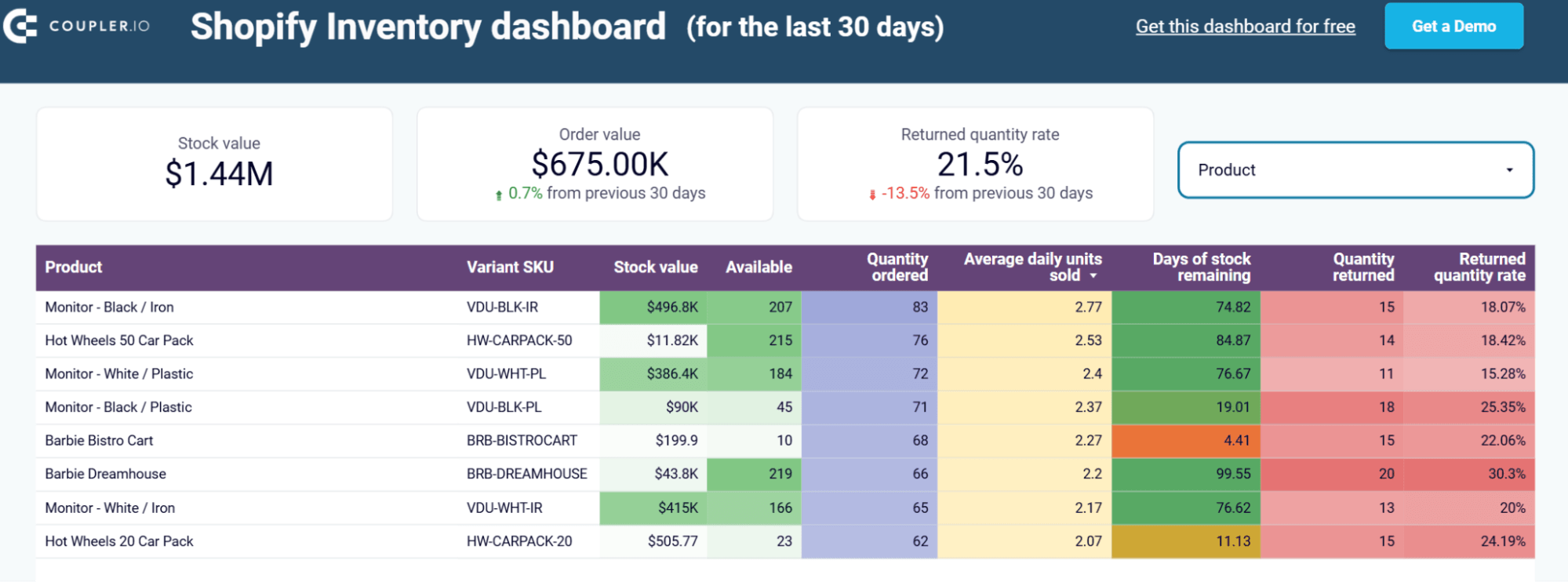Click the 0.7% from previous 30 days text
1568x582 pixels.
606,193
